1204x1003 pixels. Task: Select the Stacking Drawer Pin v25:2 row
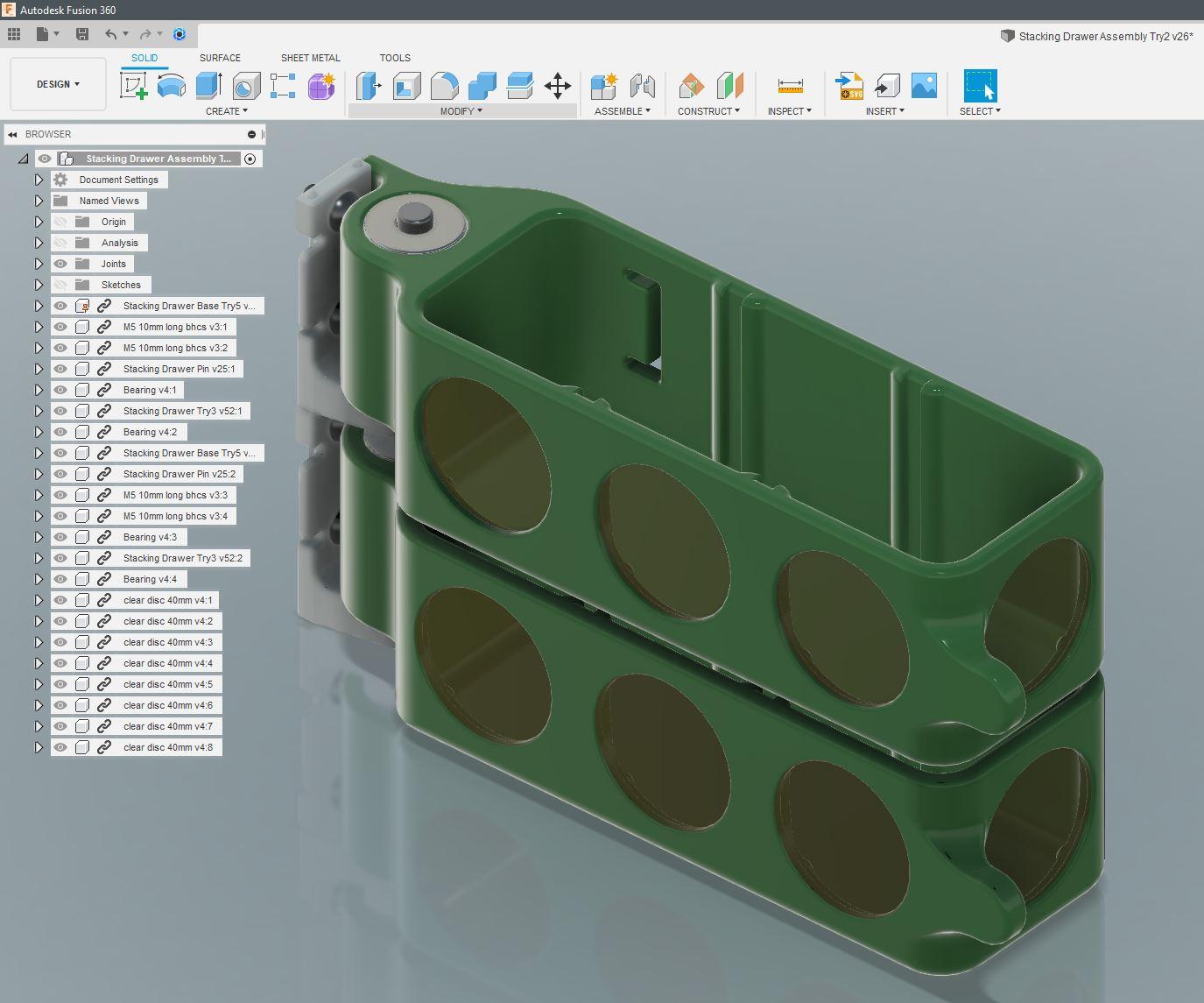(x=147, y=474)
